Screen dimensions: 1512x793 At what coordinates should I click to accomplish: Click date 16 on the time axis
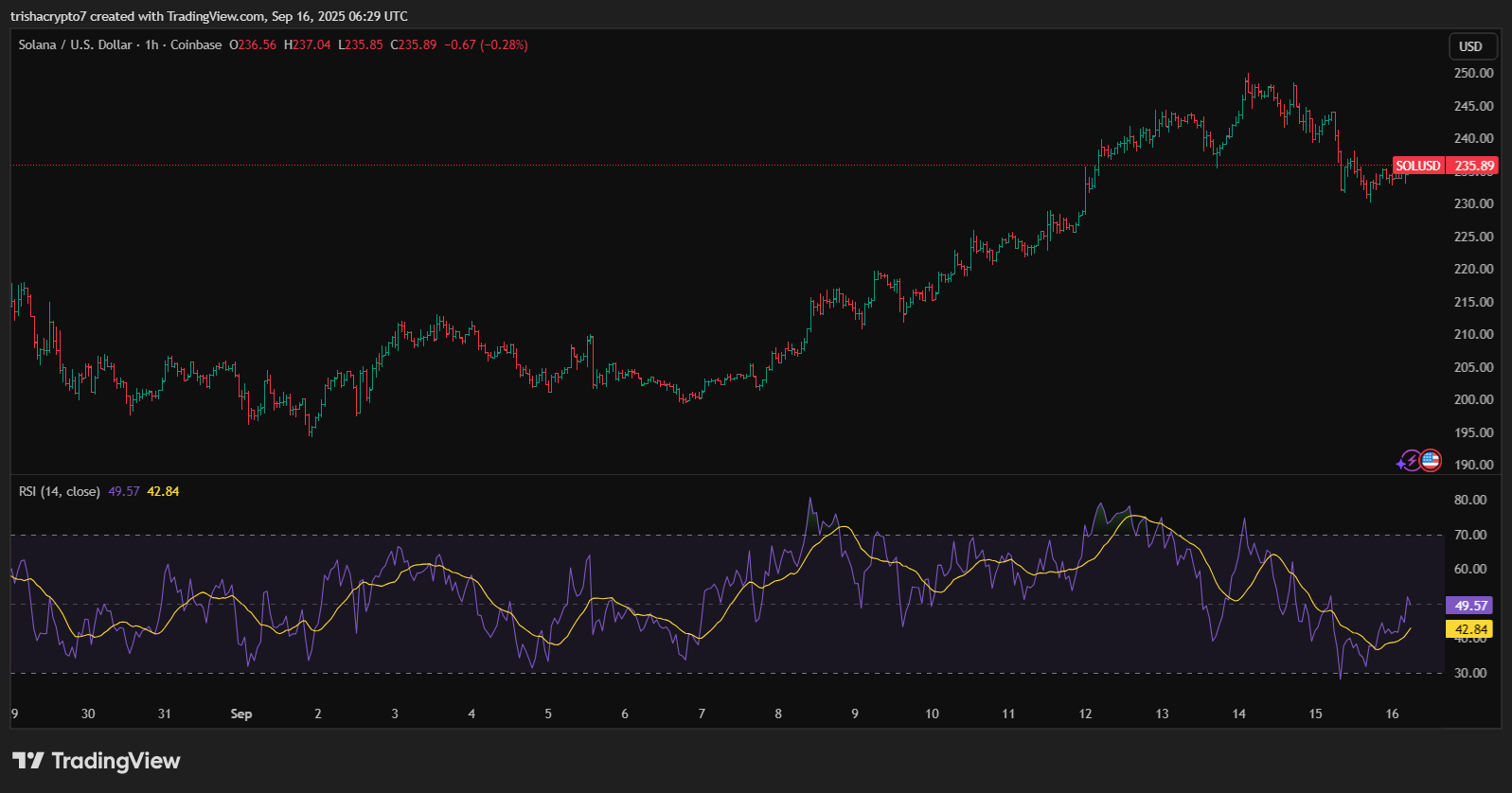click(x=1392, y=714)
